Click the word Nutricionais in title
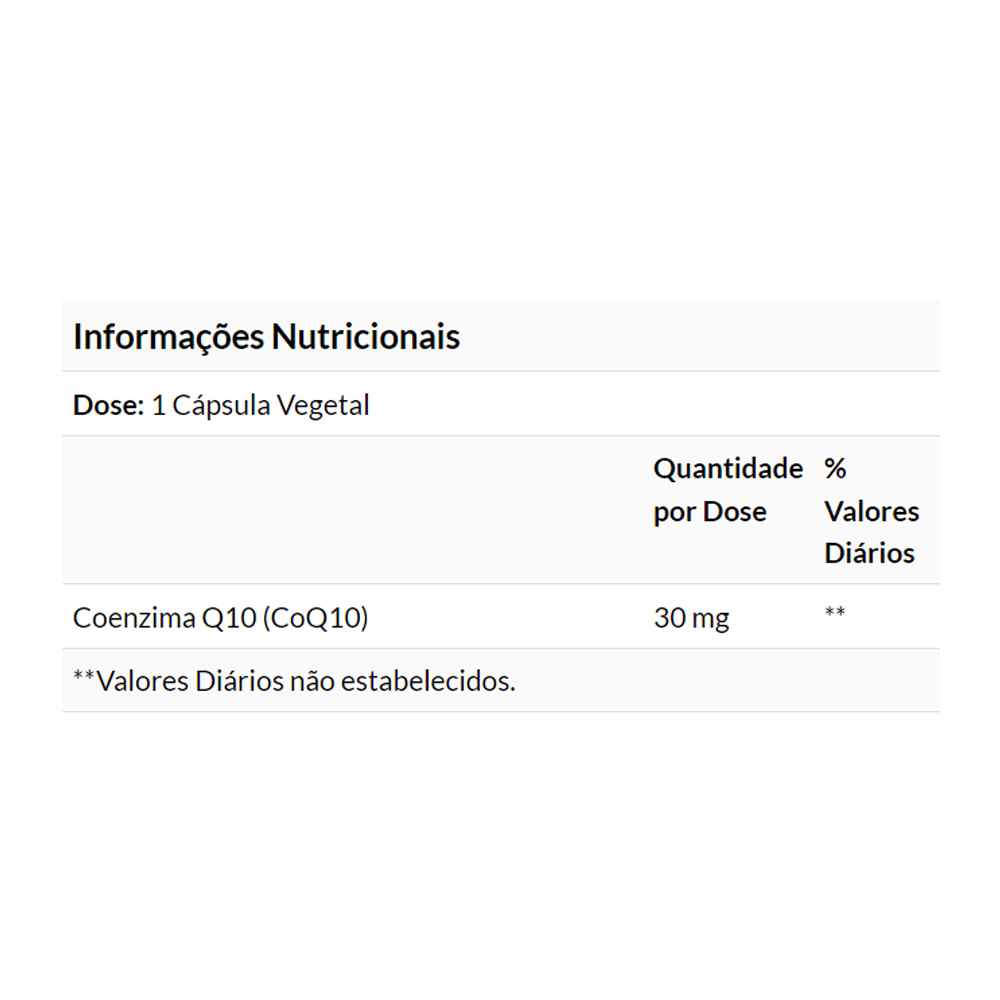Image resolution: width=1000 pixels, height=1000 pixels. (x=366, y=337)
